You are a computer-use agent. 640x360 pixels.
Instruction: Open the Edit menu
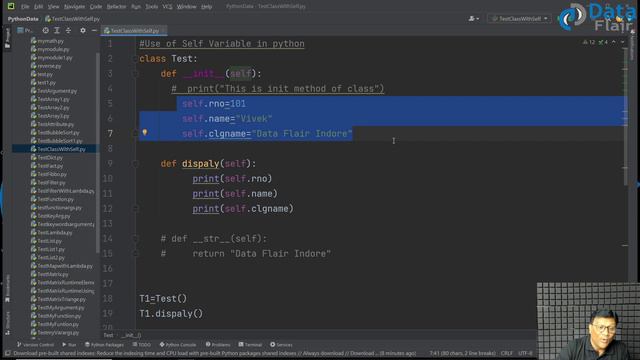click(x=38, y=7)
